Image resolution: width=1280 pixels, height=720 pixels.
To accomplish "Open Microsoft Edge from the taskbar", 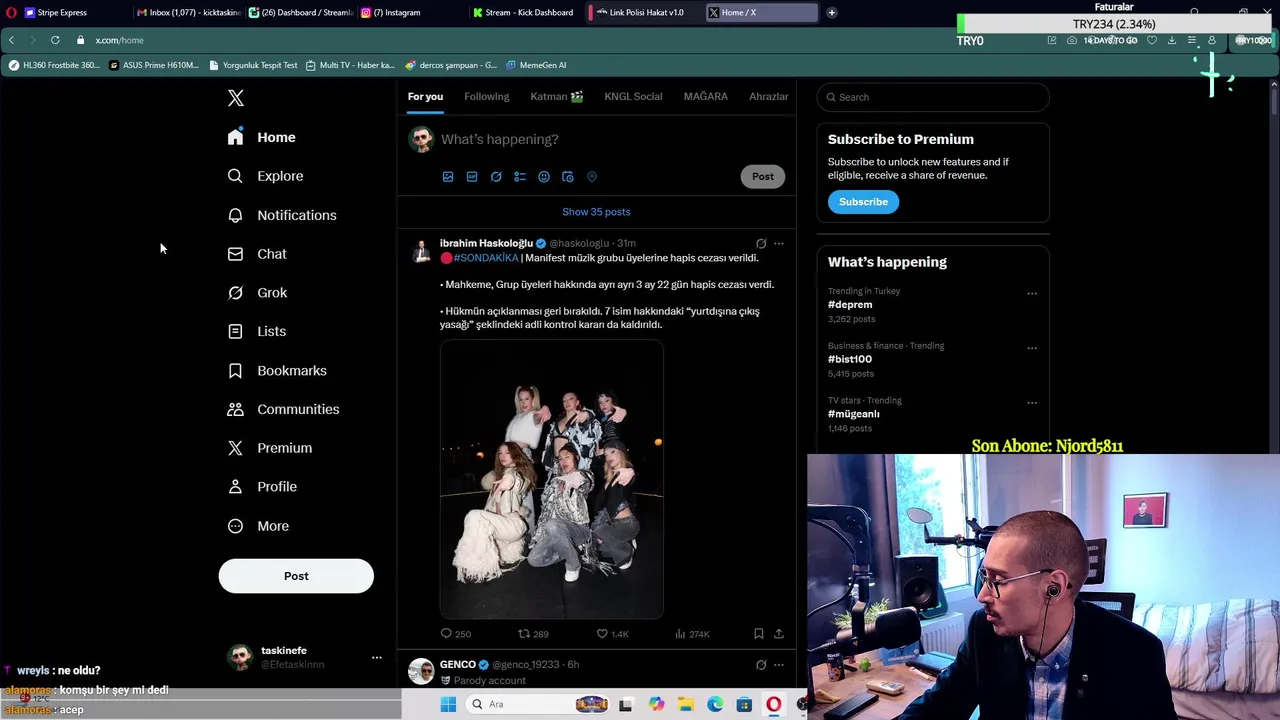I will 715,704.
